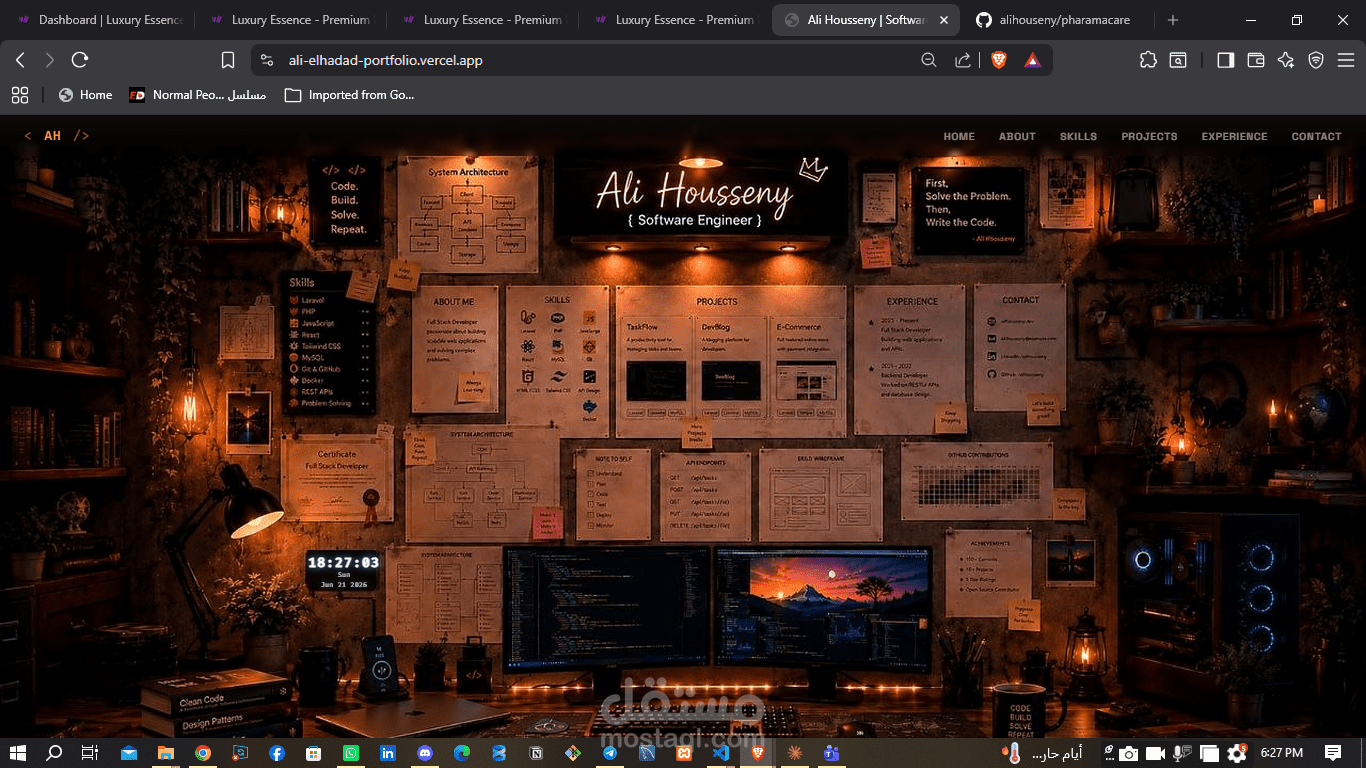
Task: Switch to Dashboard | Luxury Essence tab
Action: point(100,20)
